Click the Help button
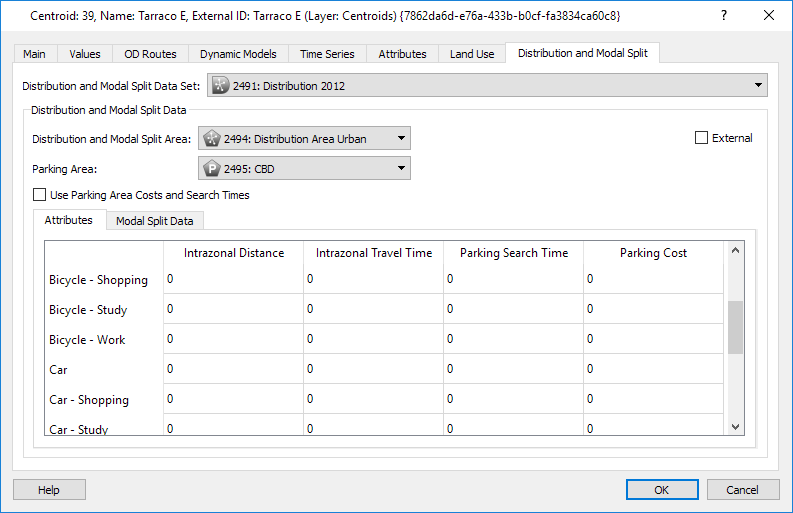793x513 pixels. click(x=49, y=490)
